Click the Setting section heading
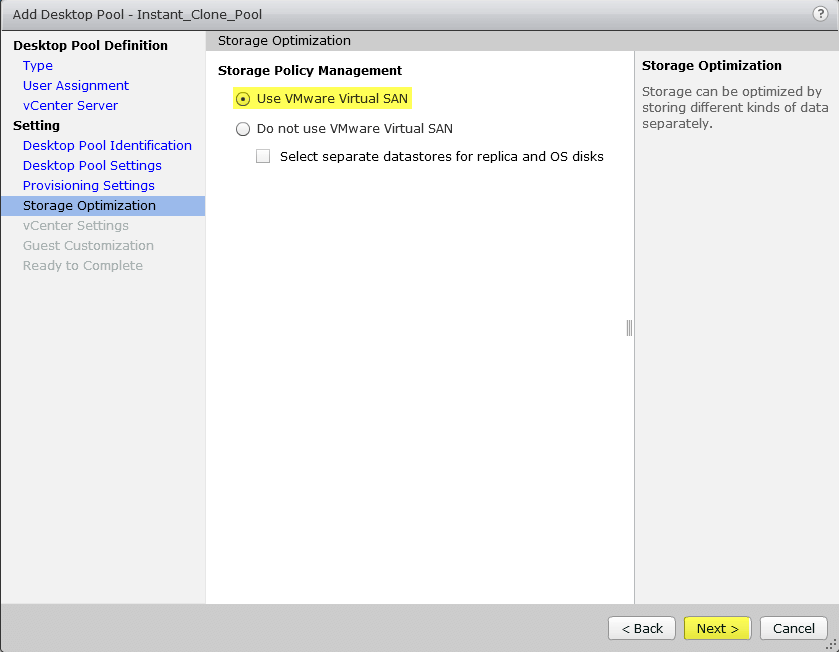The image size is (839, 652). pyautogui.click(x=36, y=126)
